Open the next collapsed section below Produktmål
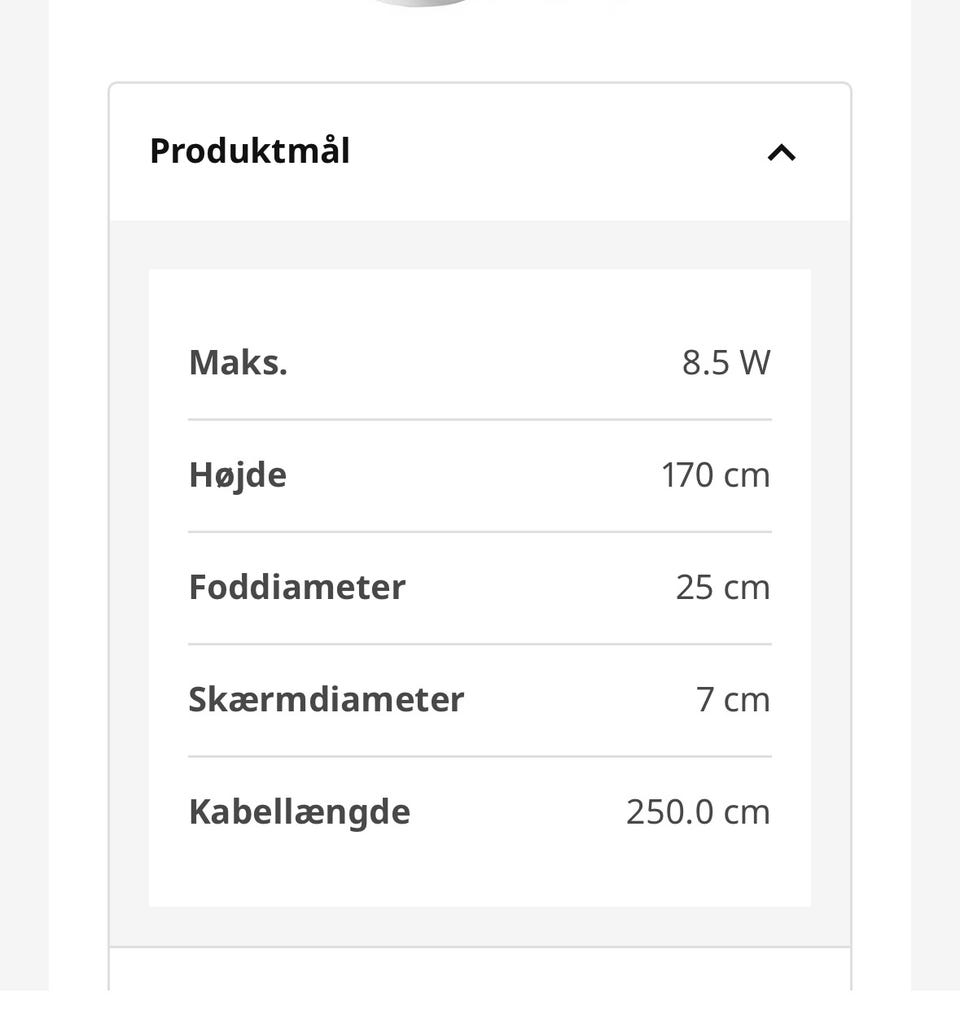The image size is (960, 1019). 480,969
